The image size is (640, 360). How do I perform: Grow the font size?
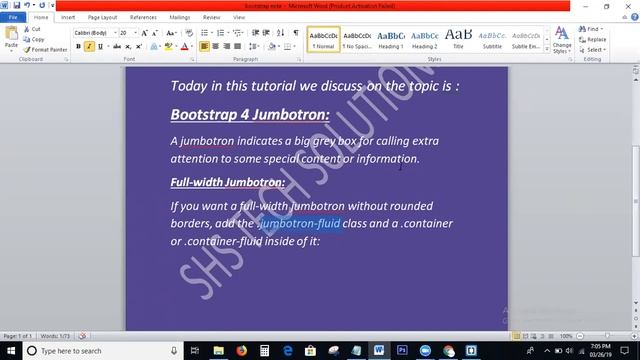point(144,33)
